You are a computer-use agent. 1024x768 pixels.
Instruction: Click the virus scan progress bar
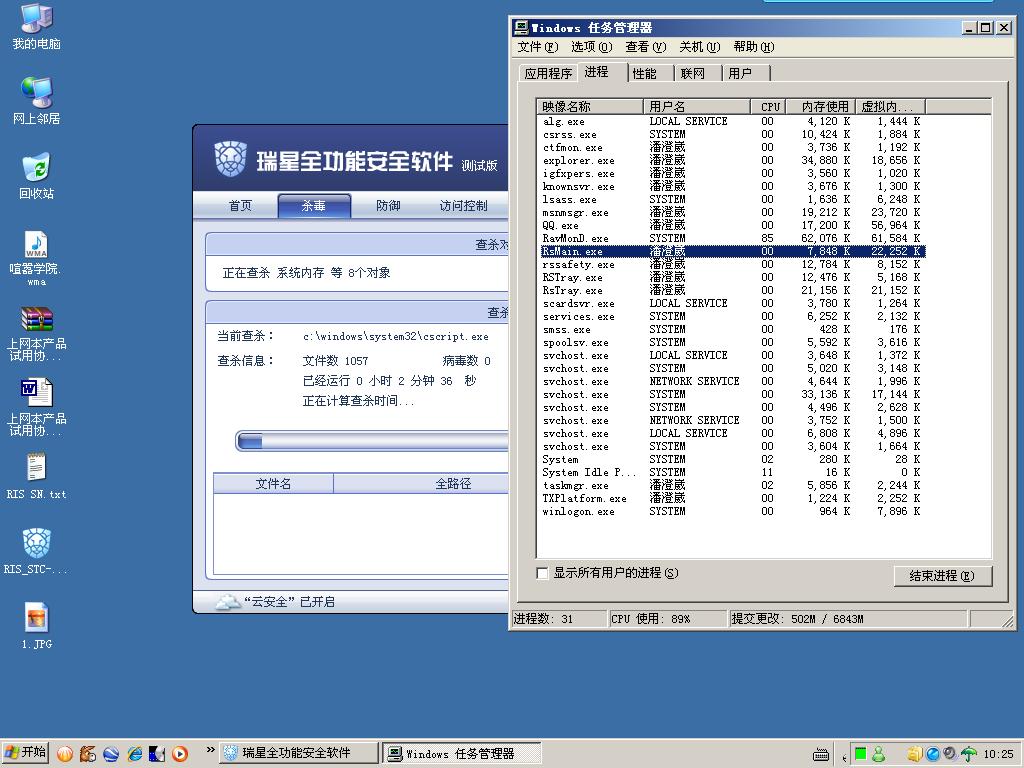coord(372,442)
